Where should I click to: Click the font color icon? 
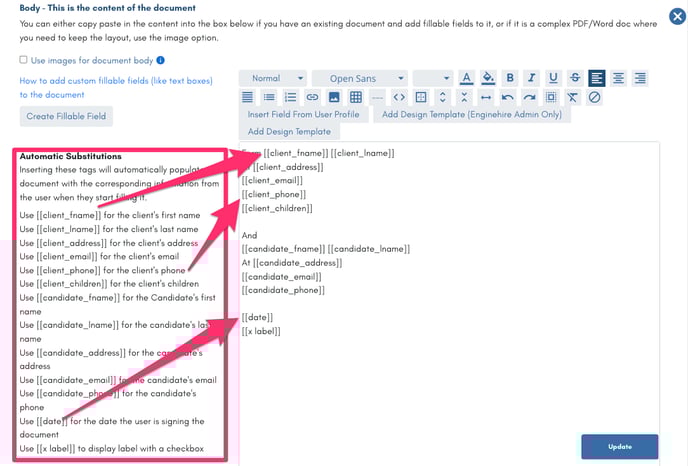pos(466,78)
